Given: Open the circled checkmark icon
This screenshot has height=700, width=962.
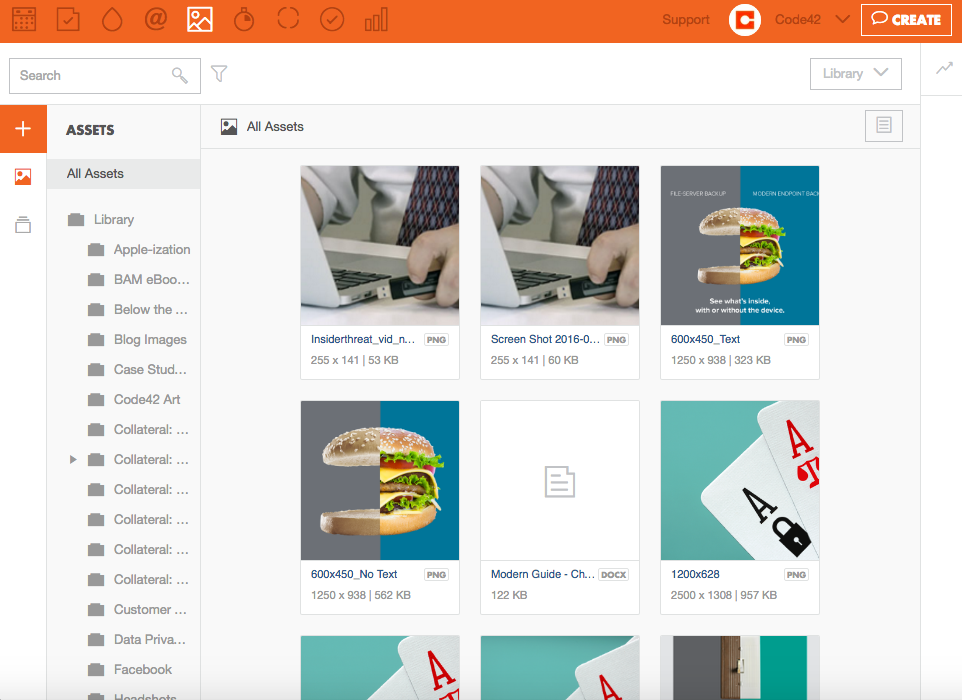Looking at the screenshot, I should [332, 20].
